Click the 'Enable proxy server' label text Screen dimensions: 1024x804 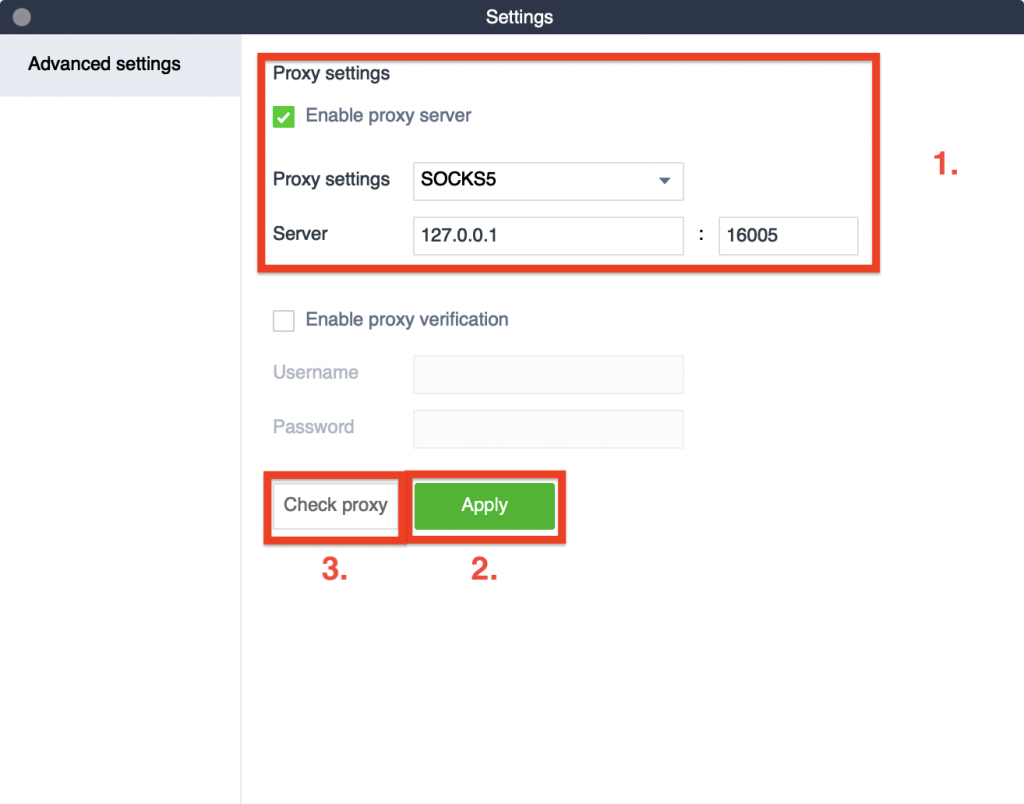(388, 116)
